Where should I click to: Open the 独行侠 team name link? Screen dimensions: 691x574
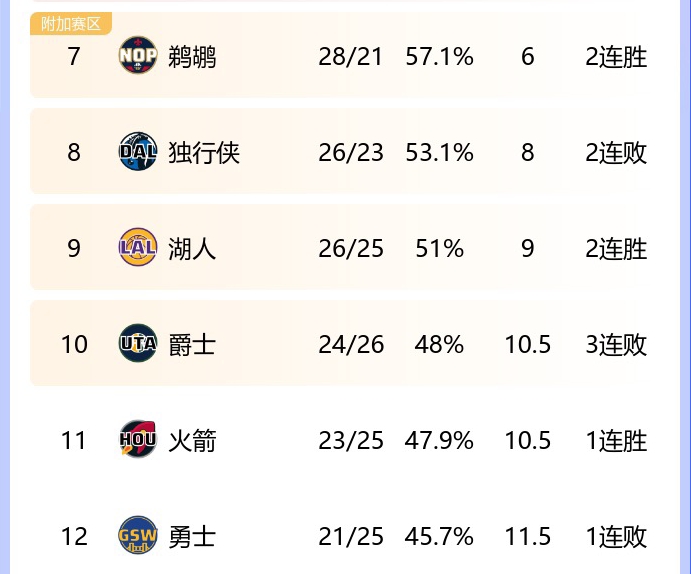204,153
